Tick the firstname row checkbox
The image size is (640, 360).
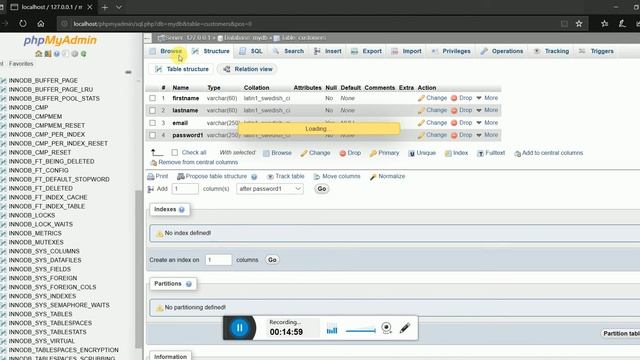click(153, 98)
